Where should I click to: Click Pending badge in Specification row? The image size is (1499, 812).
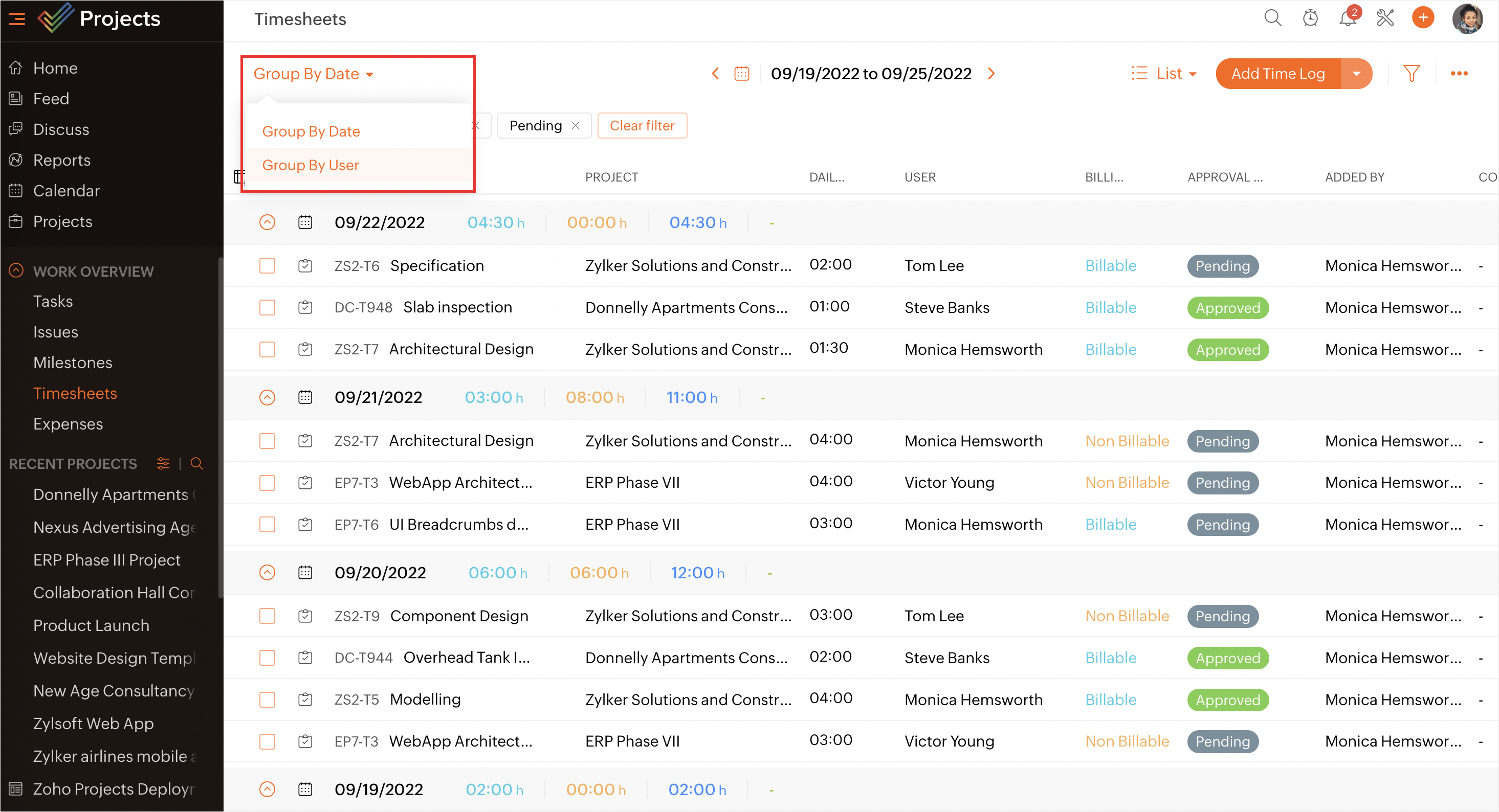tap(1223, 266)
